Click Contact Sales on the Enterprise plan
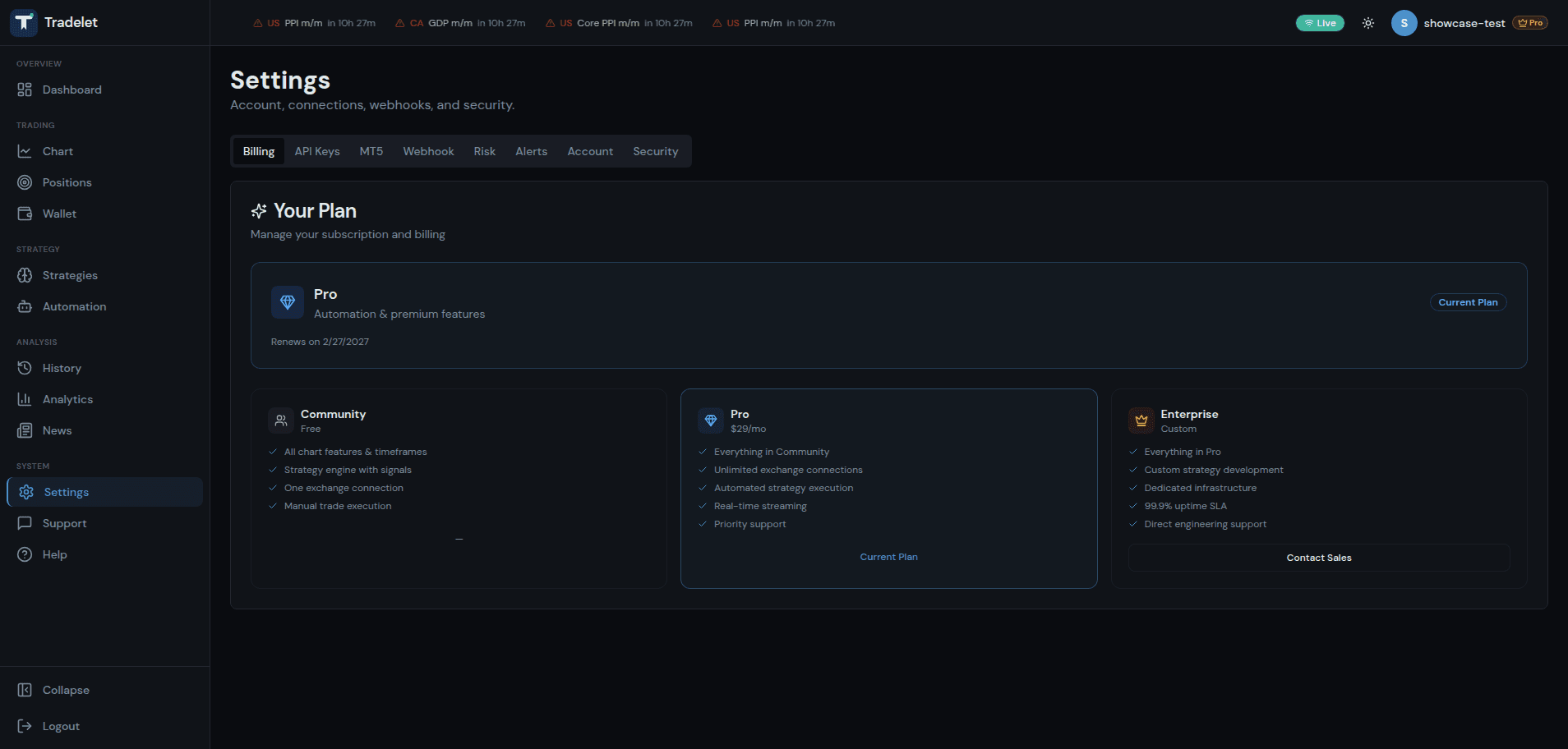Image resolution: width=1568 pixels, height=749 pixels. (x=1318, y=558)
